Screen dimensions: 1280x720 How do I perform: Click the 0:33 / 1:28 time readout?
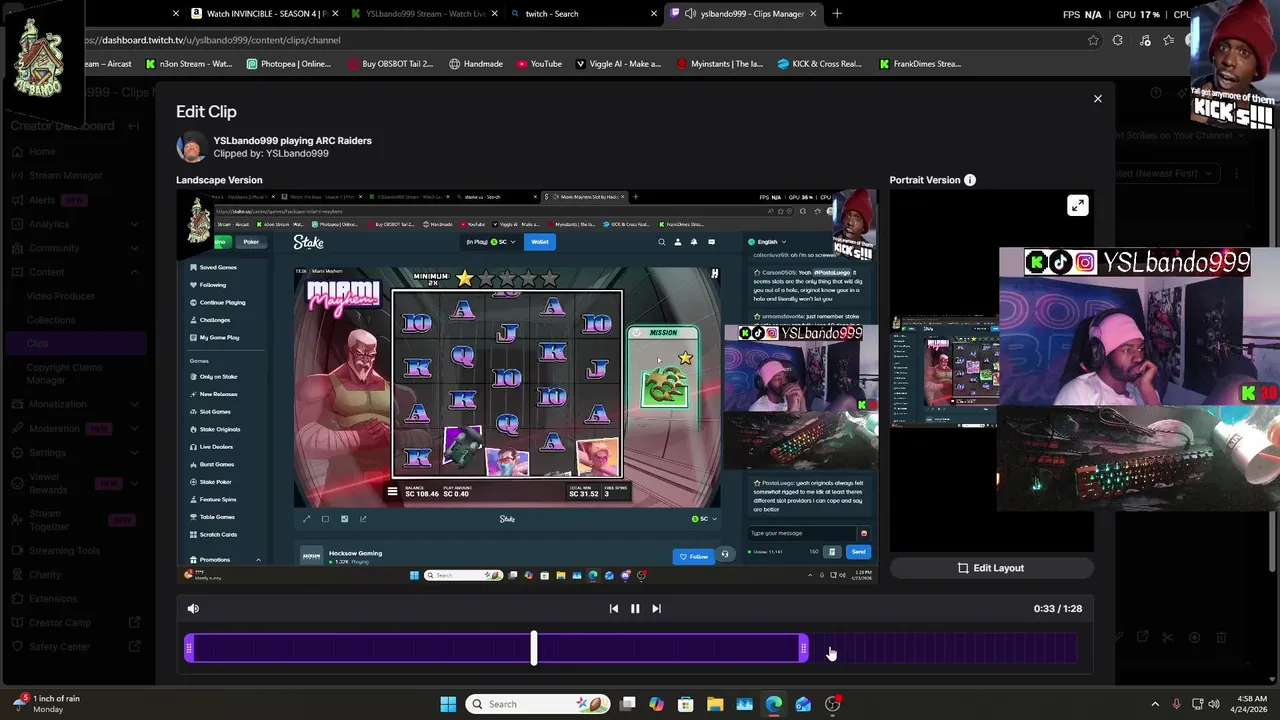click(1058, 608)
